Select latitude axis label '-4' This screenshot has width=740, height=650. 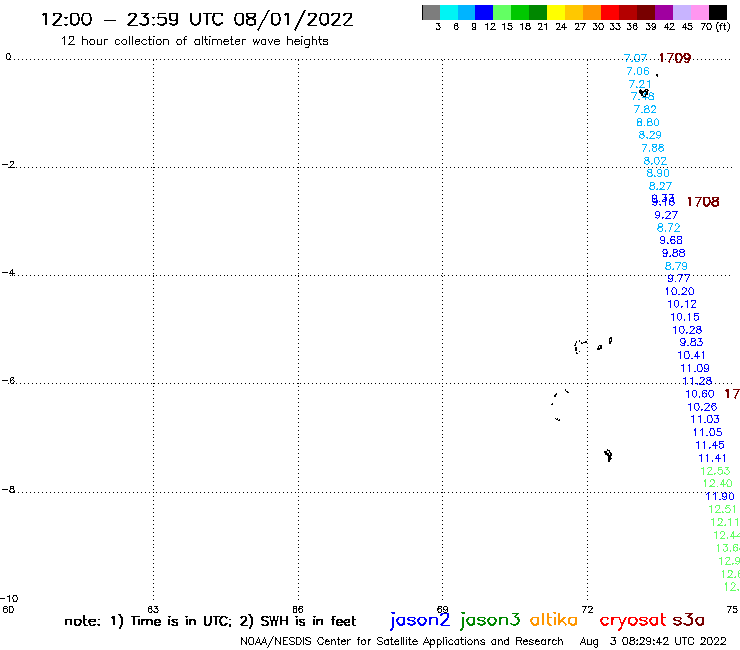pyautogui.click(x=8, y=273)
